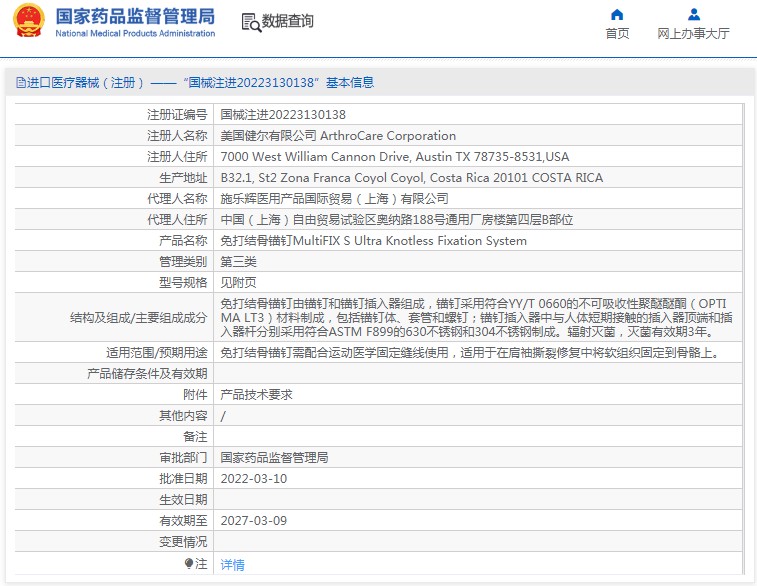This screenshot has width=757, height=586.
Task: Click the 产品名称 label
Action: pyautogui.click(x=183, y=240)
